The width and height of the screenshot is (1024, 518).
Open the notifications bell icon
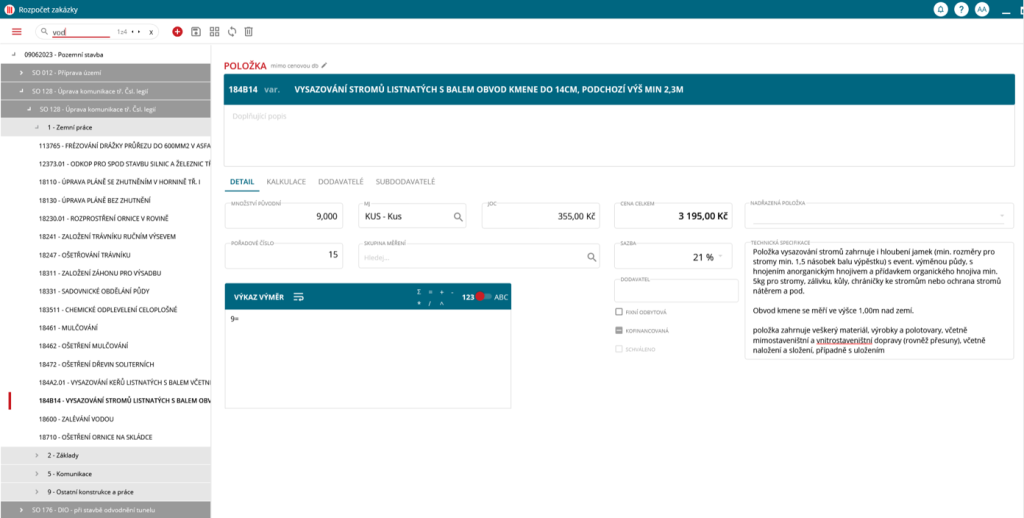click(940, 9)
